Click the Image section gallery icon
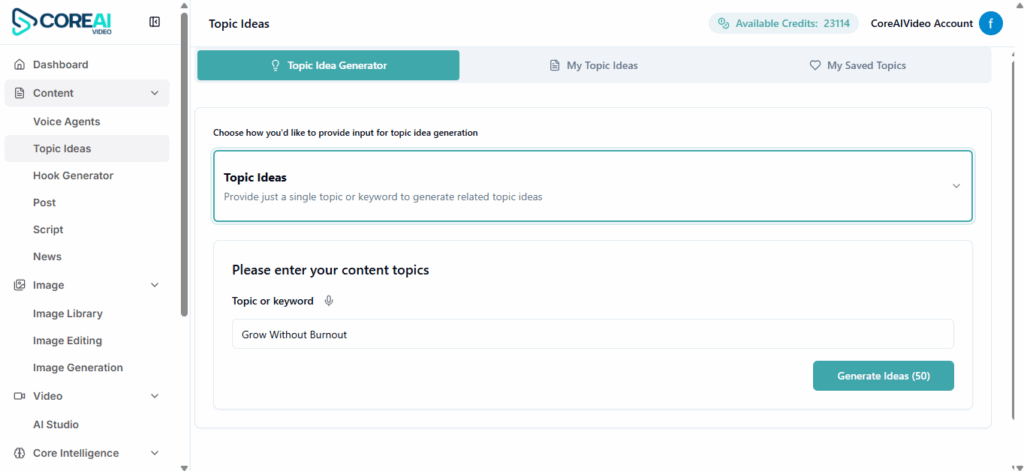The width and height of the screenshot is (1024, 471). point(19,285)
